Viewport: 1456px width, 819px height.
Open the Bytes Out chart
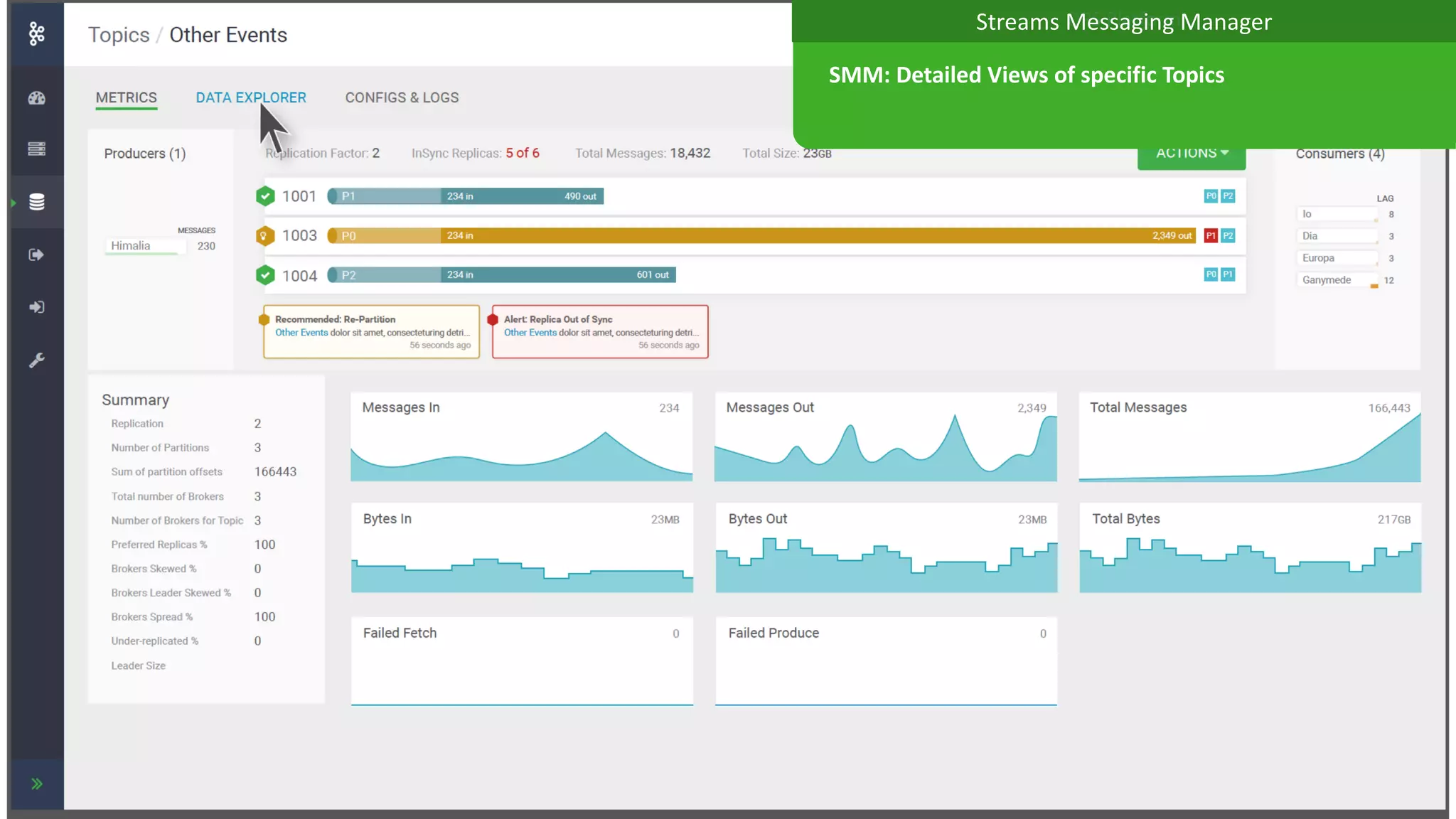point(886,548)
